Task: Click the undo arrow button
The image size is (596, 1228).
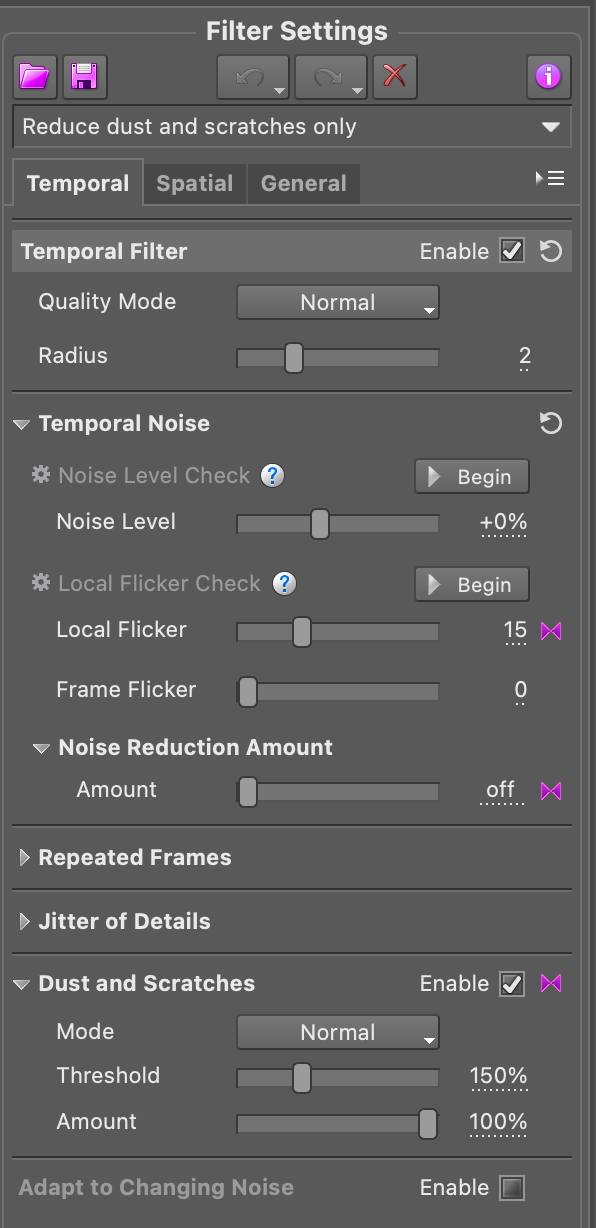Action: pyautogui.click(x=253, y=77)
